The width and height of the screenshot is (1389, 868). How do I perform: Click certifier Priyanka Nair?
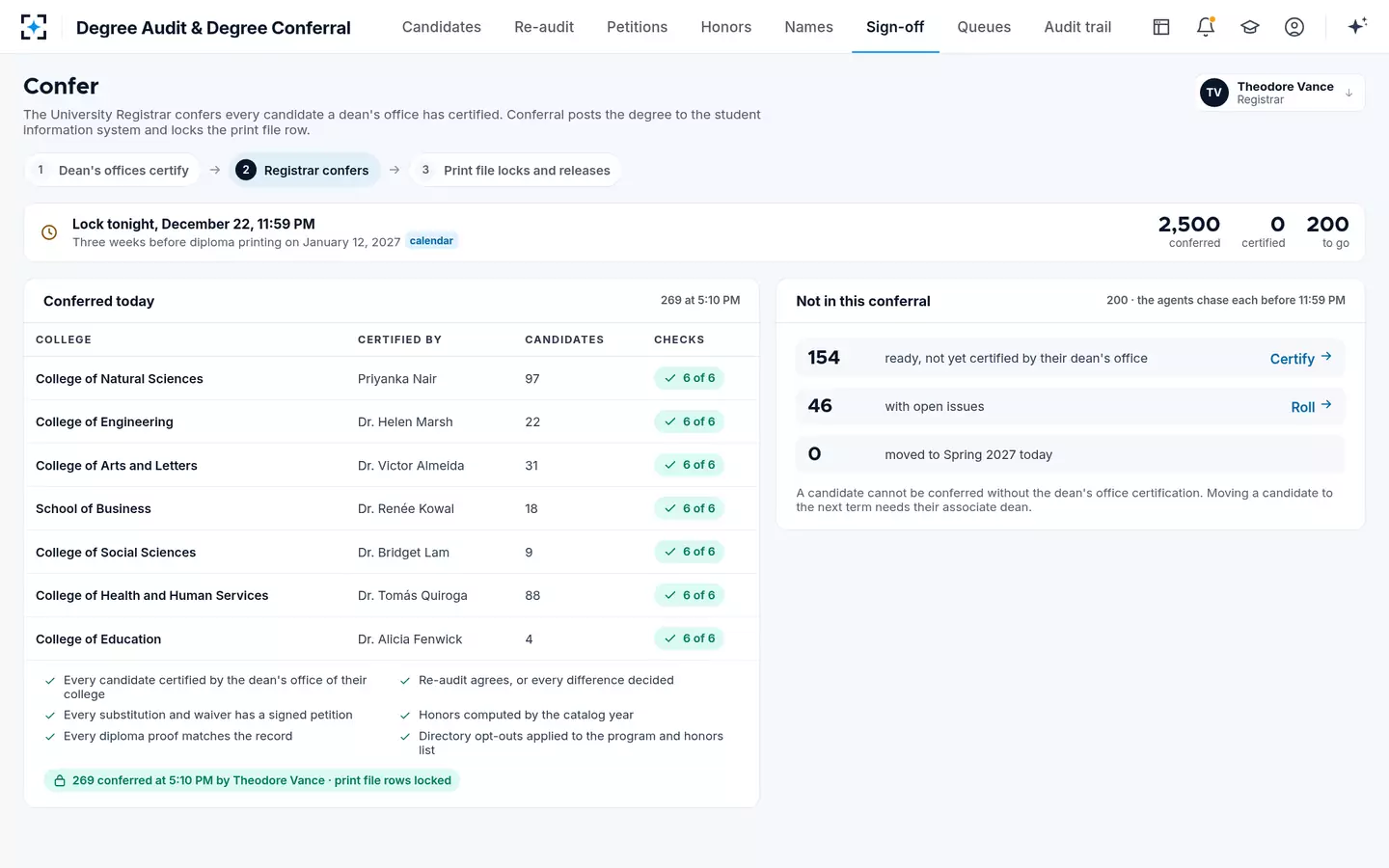(x=397, y=378)
